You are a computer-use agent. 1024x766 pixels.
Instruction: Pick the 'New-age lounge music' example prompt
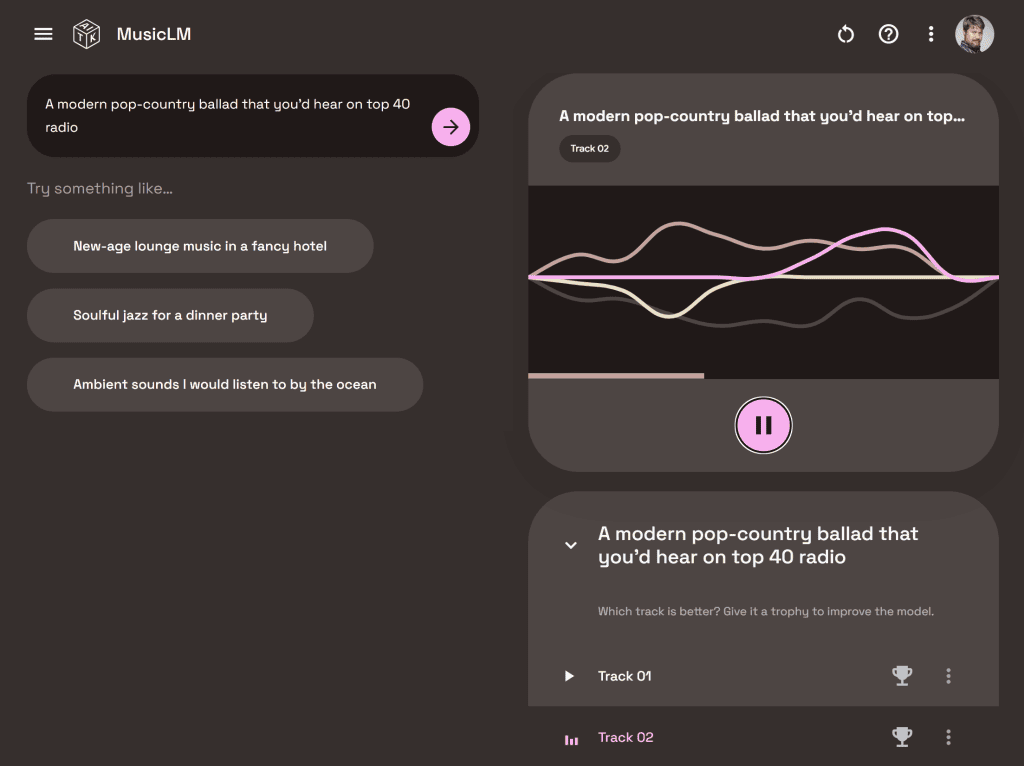(x=199, y=245)
